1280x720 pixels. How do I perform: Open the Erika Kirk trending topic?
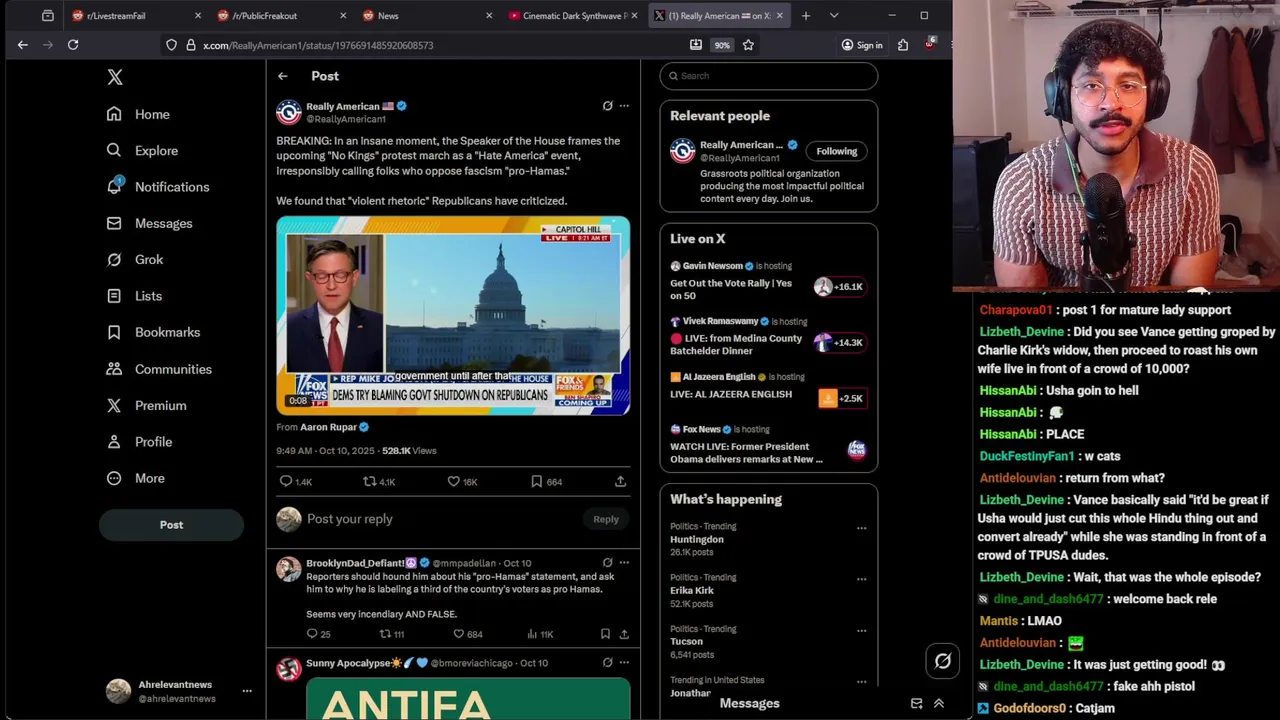pos(692,590)
